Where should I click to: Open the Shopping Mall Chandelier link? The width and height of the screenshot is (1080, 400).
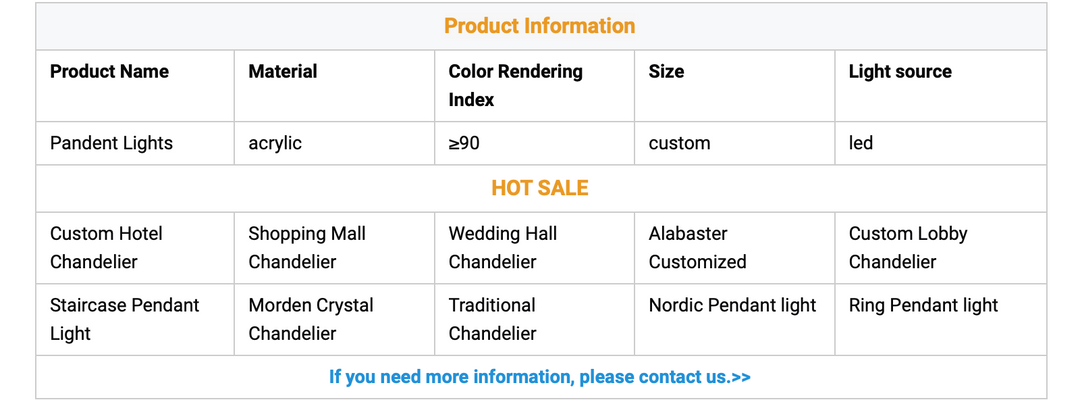tap(307, 248)
